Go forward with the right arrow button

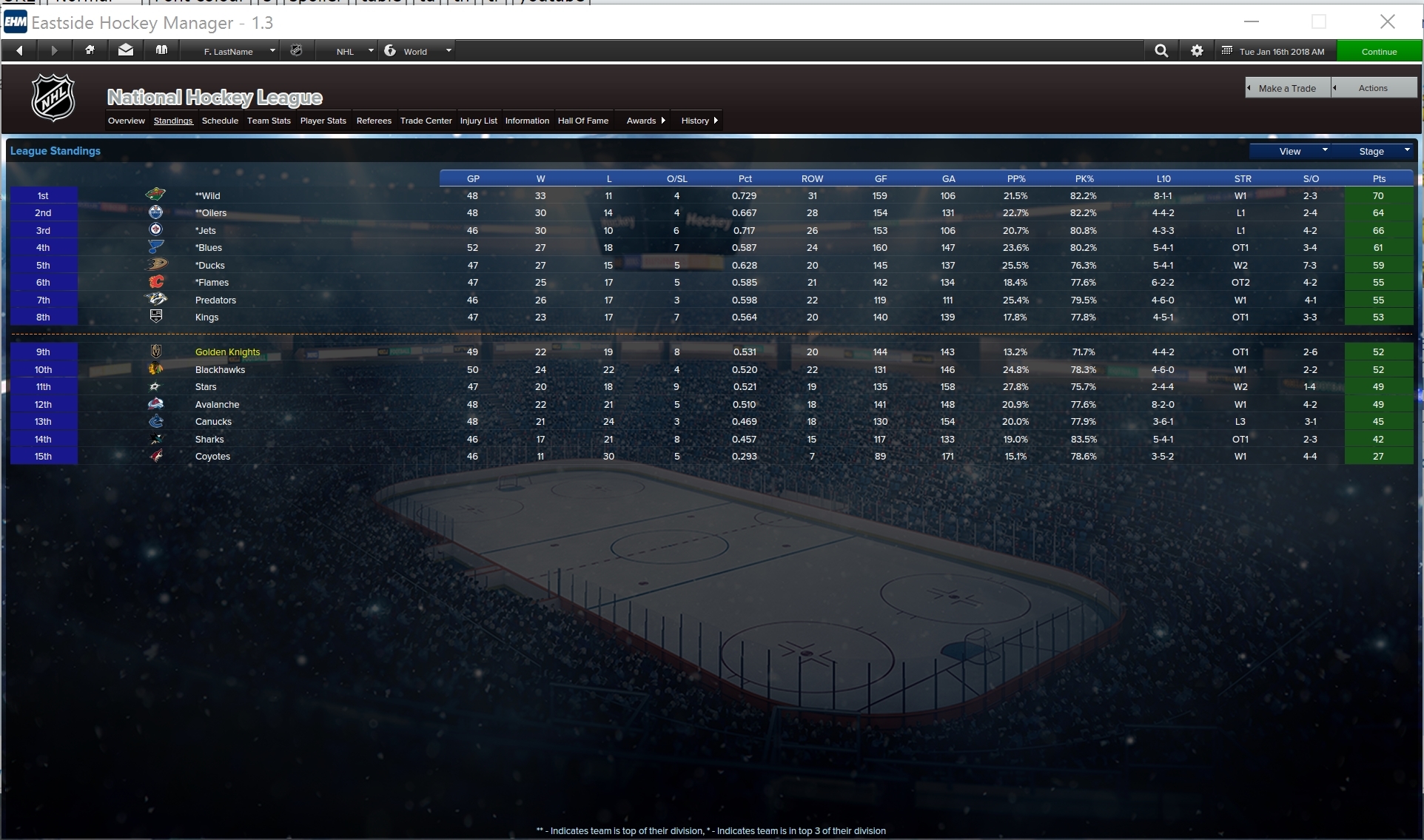54,51
